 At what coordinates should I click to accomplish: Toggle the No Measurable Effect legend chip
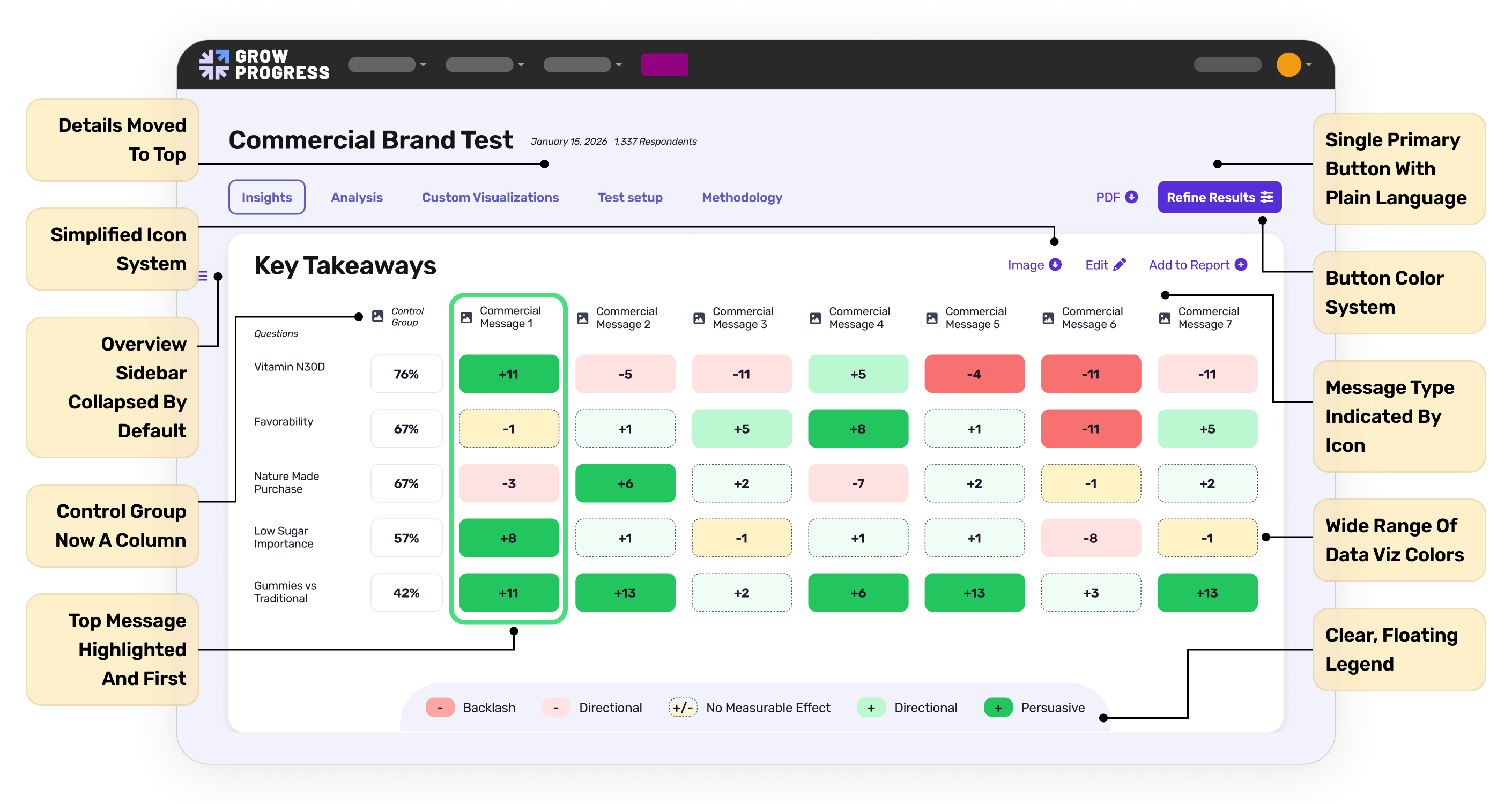(683, 708)
